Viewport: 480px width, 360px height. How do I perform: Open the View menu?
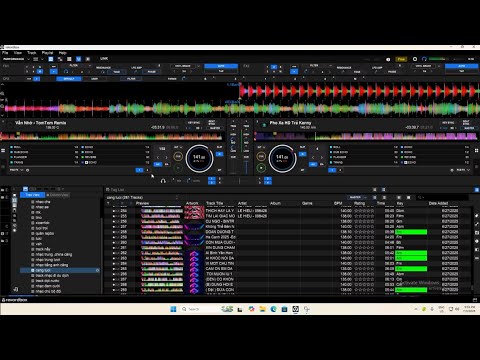click(18, 53)
